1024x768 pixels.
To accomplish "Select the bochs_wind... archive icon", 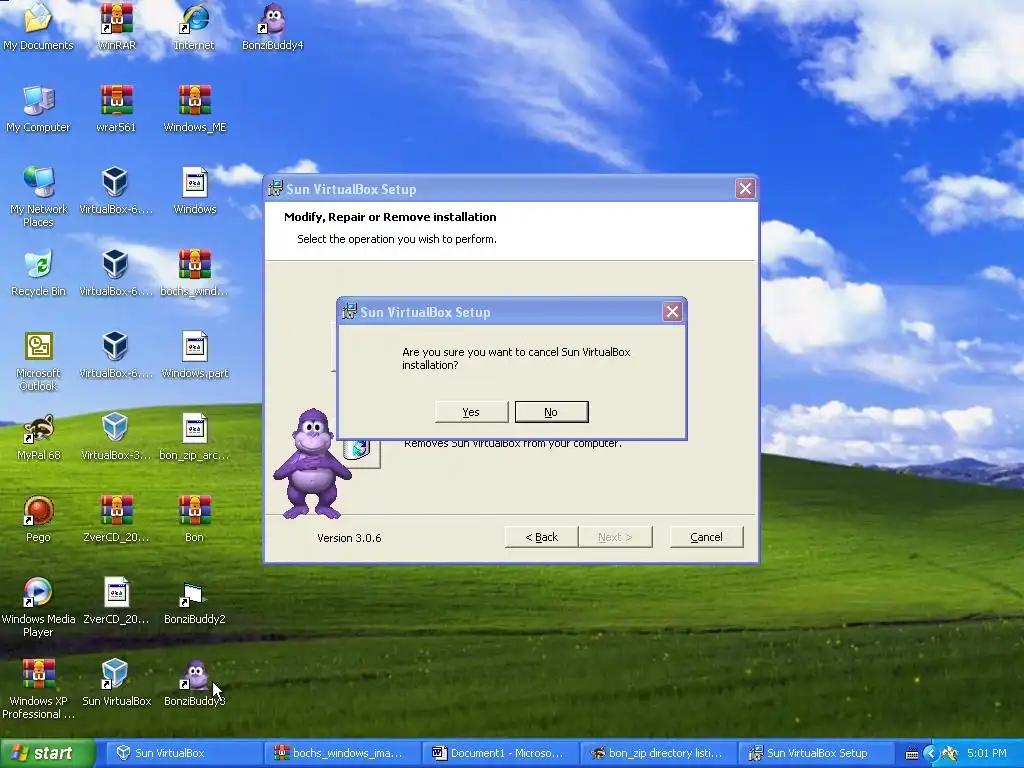I will (x=195, y=273).
